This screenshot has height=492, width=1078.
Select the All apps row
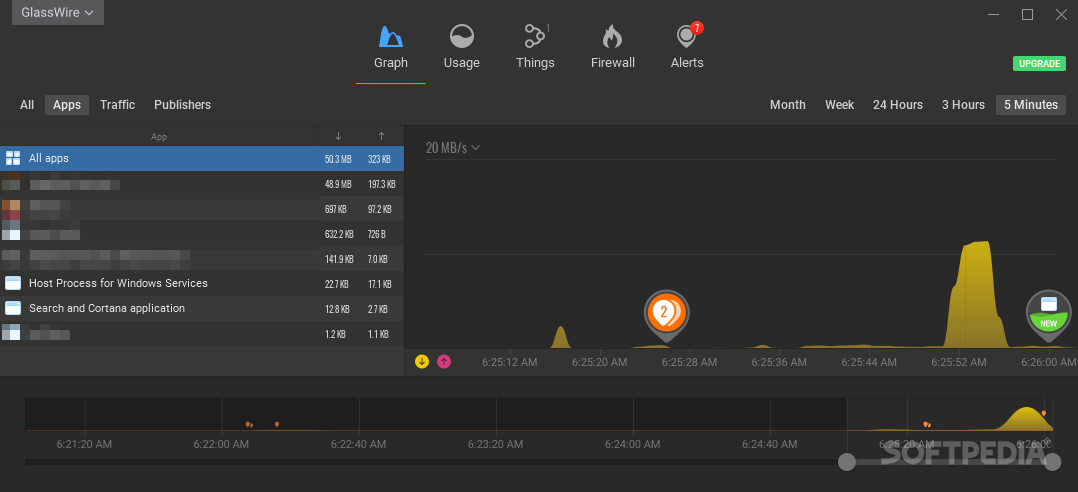(x=201, y=159)
